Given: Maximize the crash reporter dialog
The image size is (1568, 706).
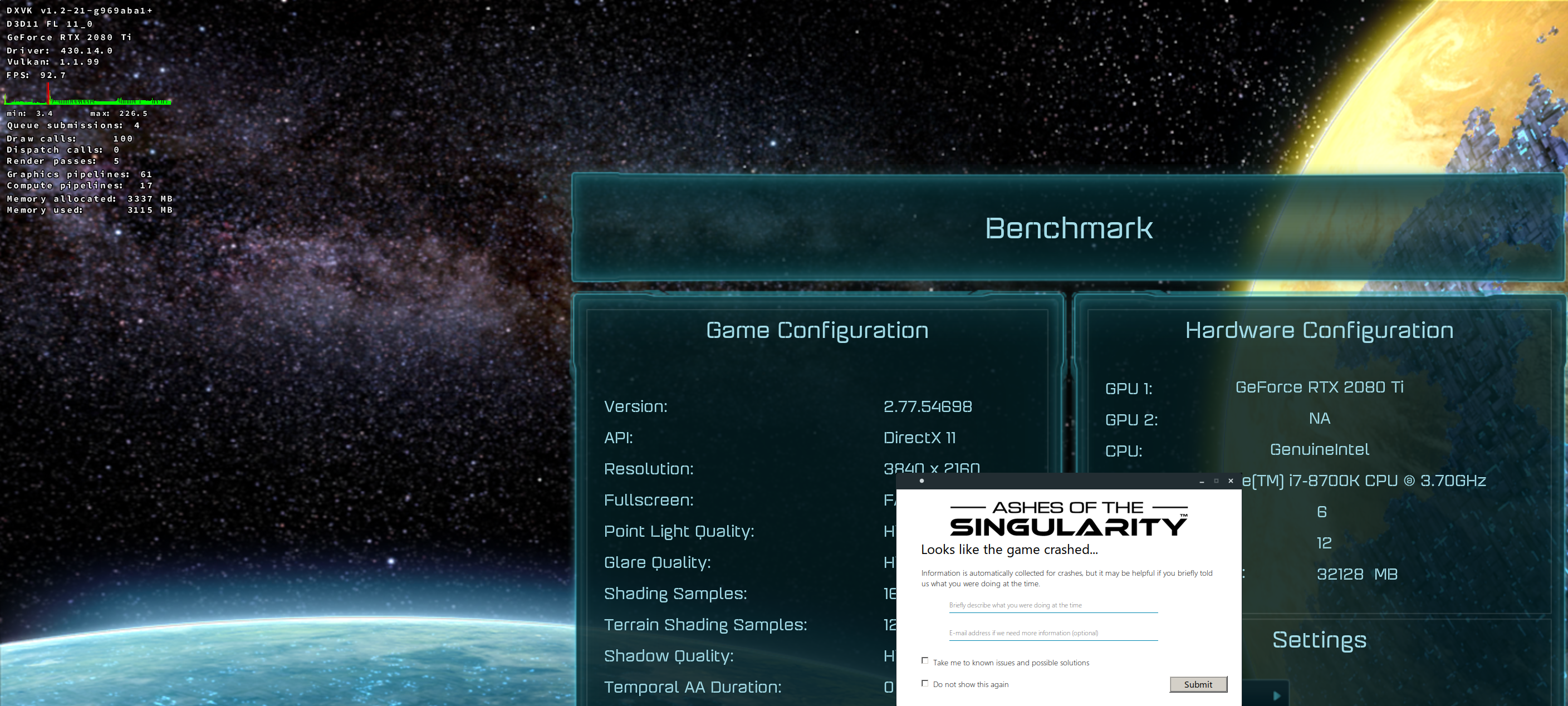Looking at the screenshot, I should click(1216, 481).
